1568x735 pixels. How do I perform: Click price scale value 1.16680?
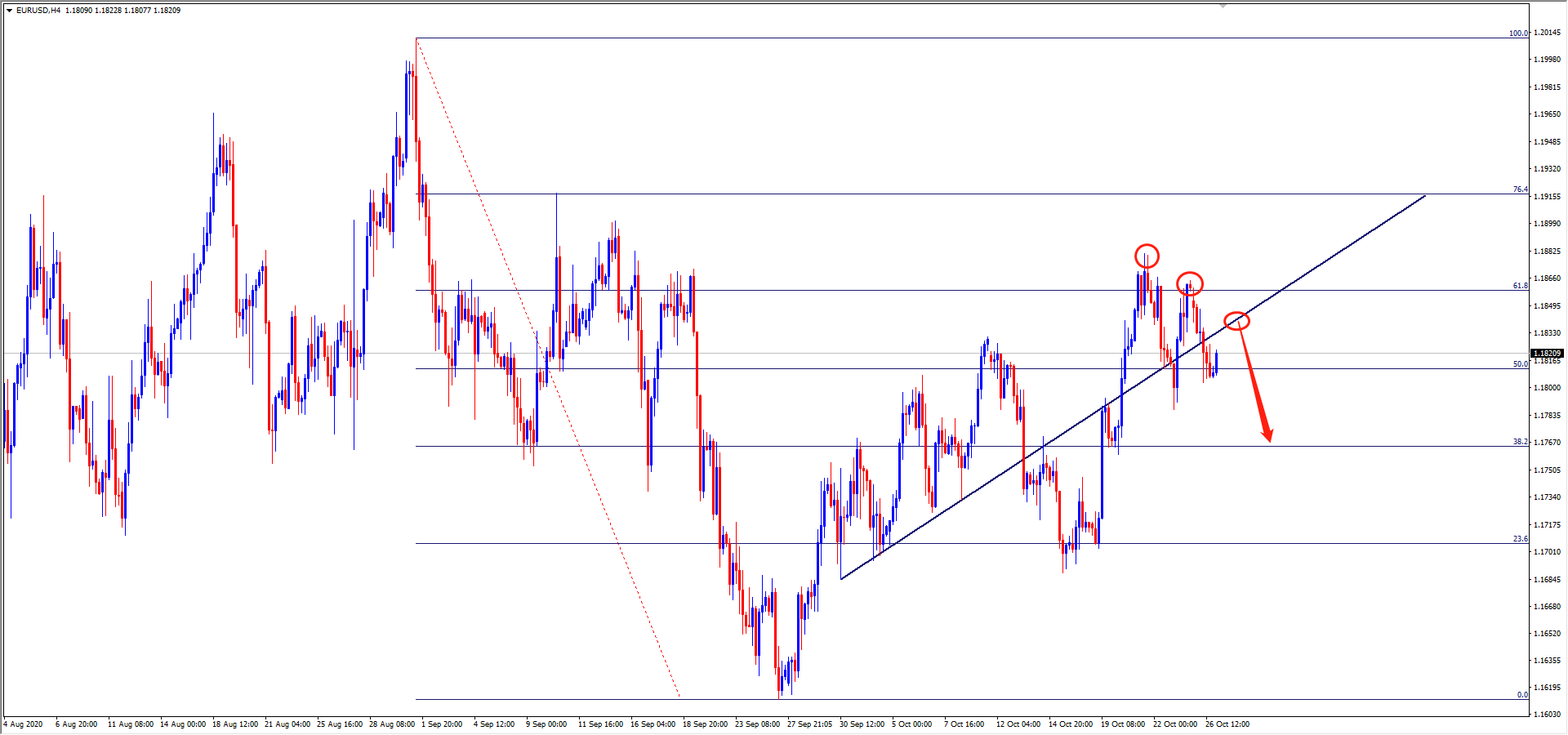coord(1548,607)
